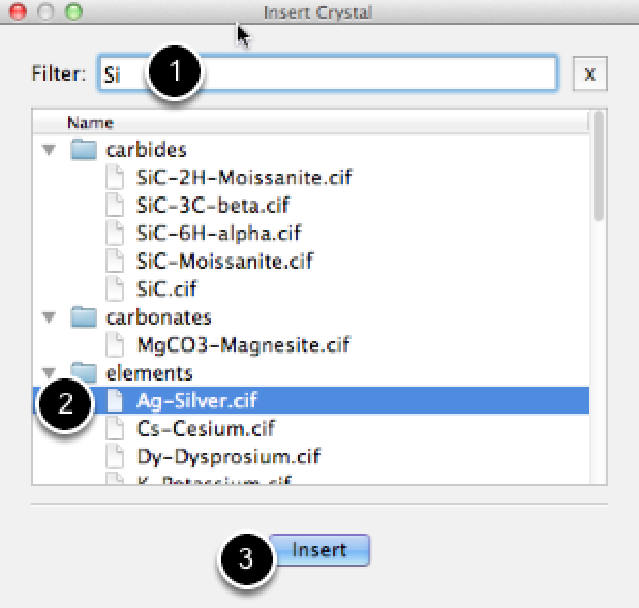Click the MgCO3-Magnesite.cif file icon

[x=118, y=346]
